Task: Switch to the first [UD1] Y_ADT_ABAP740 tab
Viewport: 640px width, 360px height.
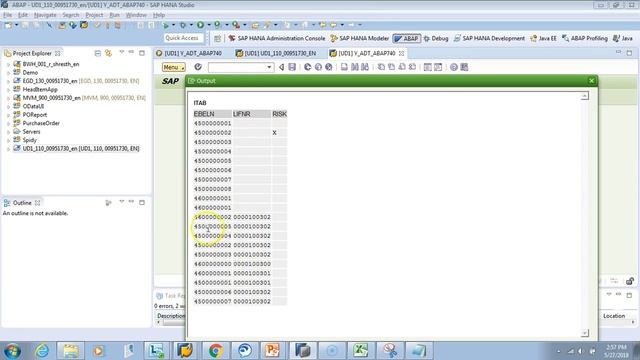Action: [189, 53]
